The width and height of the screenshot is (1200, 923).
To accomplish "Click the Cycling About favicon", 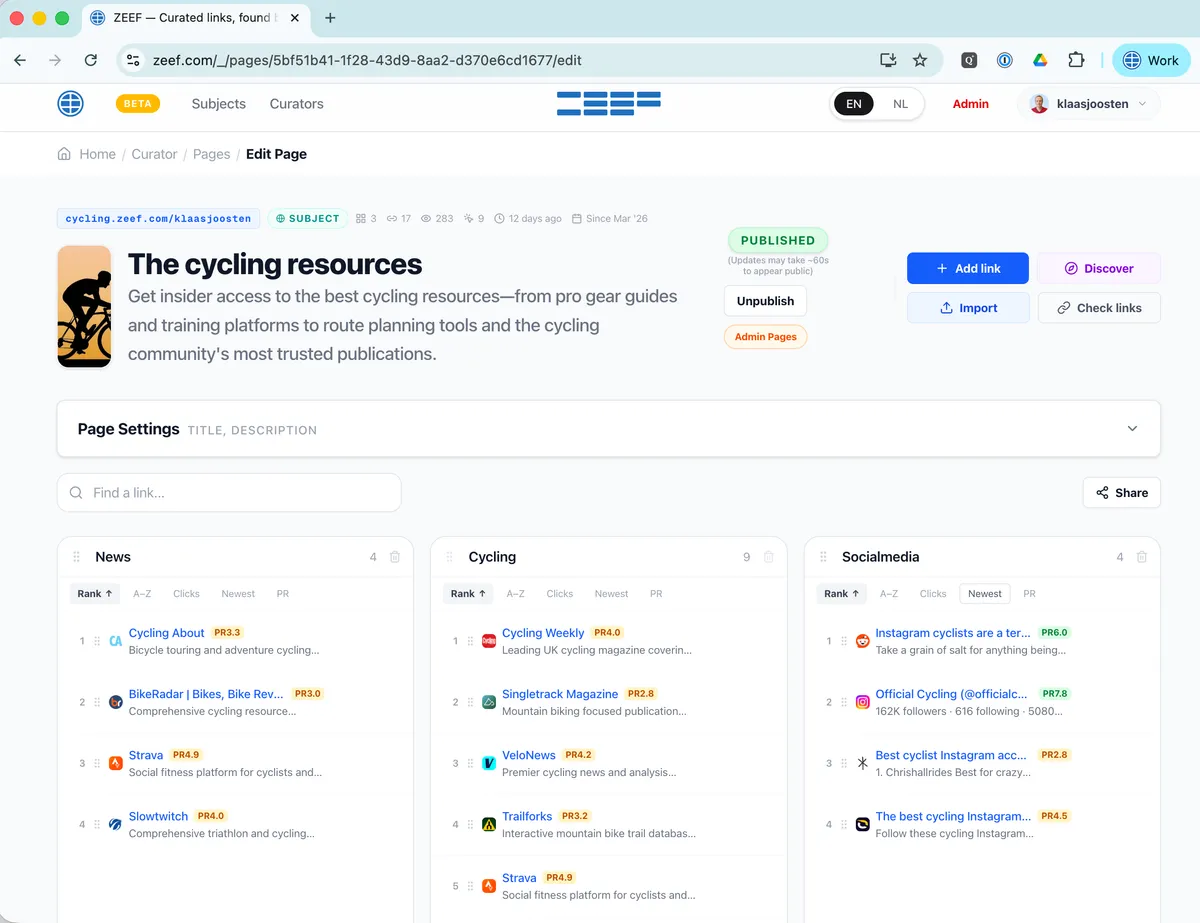I will pos(115,641).
